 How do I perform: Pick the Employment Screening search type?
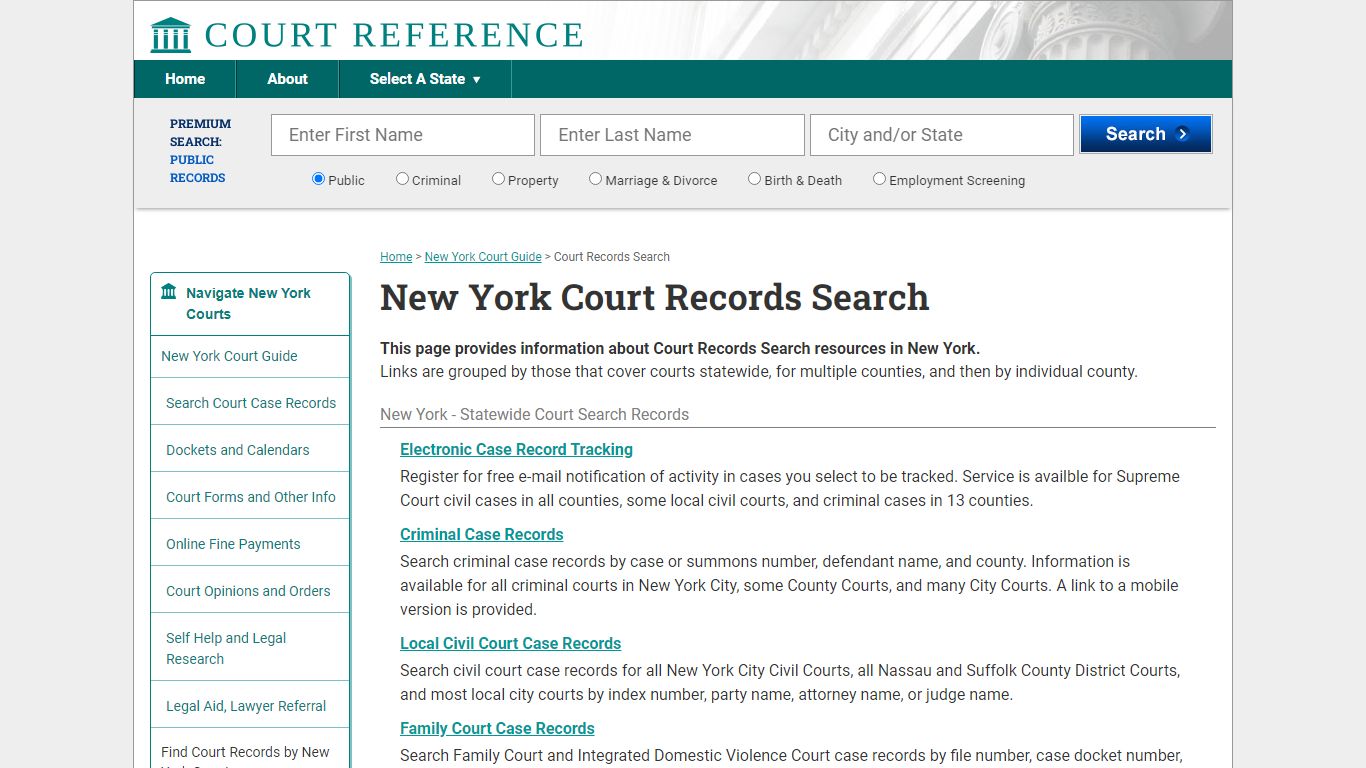pos(879,177)
